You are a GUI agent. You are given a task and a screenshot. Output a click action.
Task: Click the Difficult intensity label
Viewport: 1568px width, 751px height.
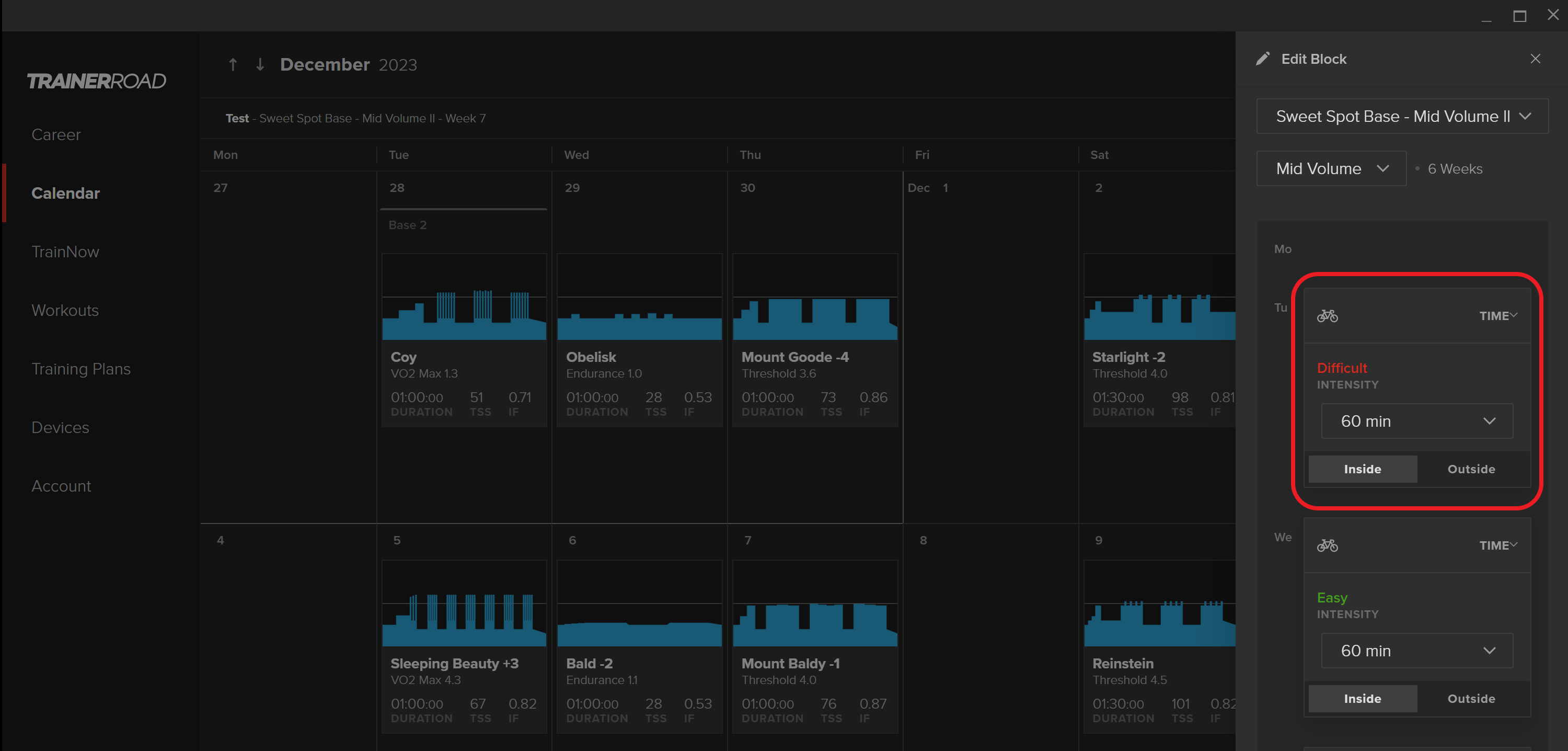coord(1342,368)
